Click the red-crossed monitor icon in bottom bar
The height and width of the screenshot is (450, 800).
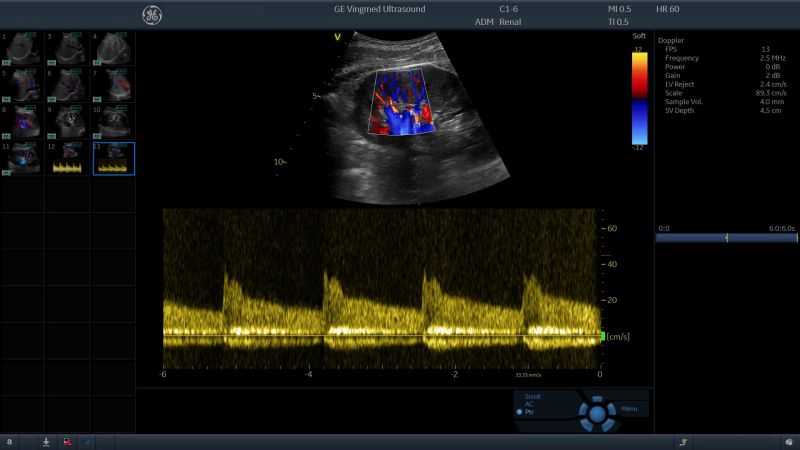(x=67, y=442)
